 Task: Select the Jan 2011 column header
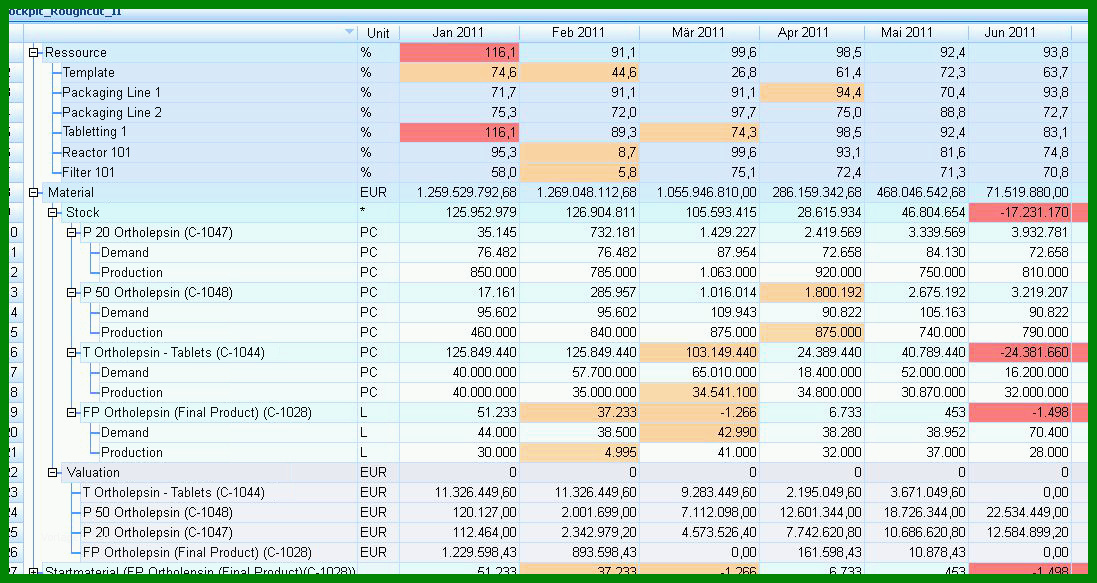coord(459,33)
